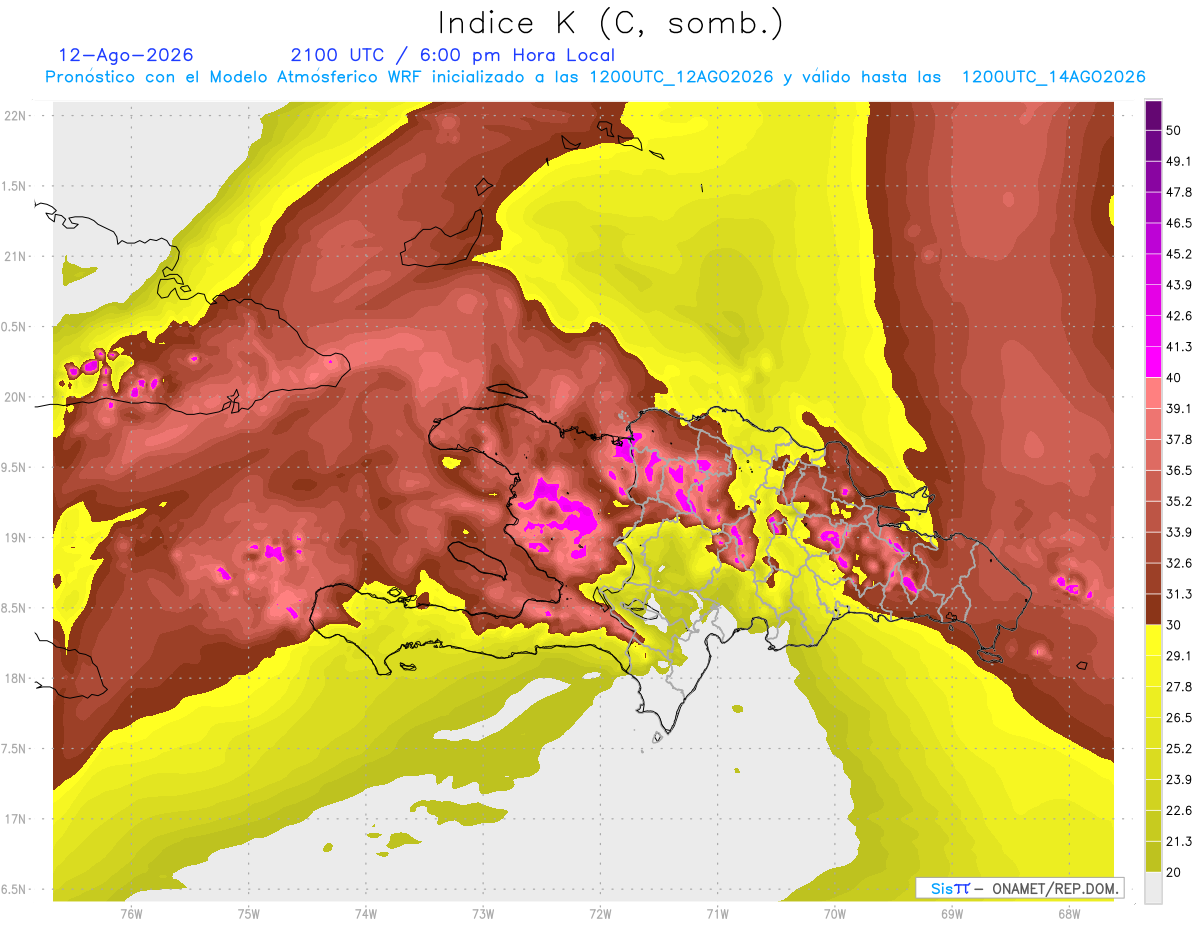Click the '19N' latitude axis label
The width and height of the screenshot is (1200, 927).
click(x=15, y=538)
